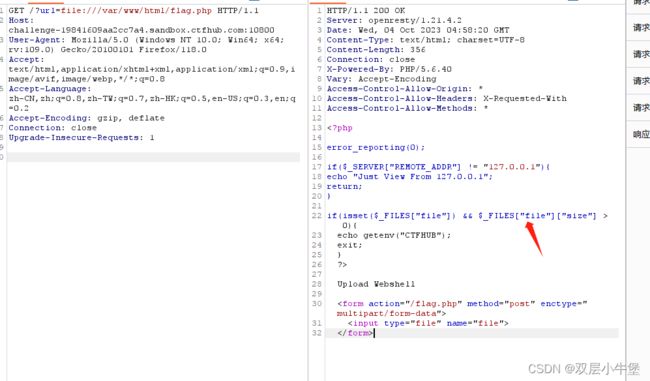Click the return; statement line
This screenshot has width=650, height=381.
(344, 187)
